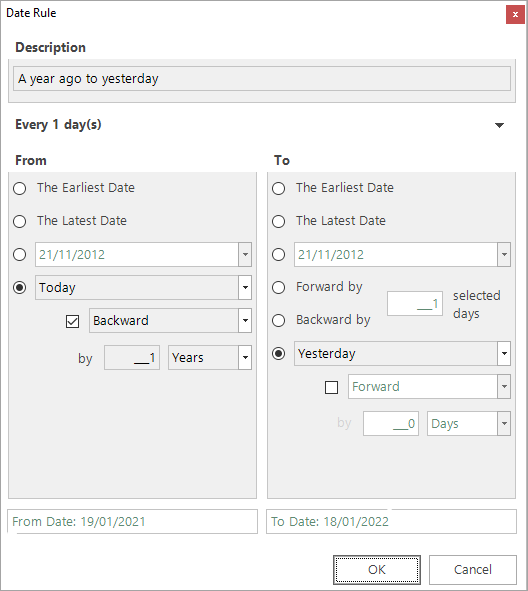Choose the To Backward by radio option

point(279,320)
